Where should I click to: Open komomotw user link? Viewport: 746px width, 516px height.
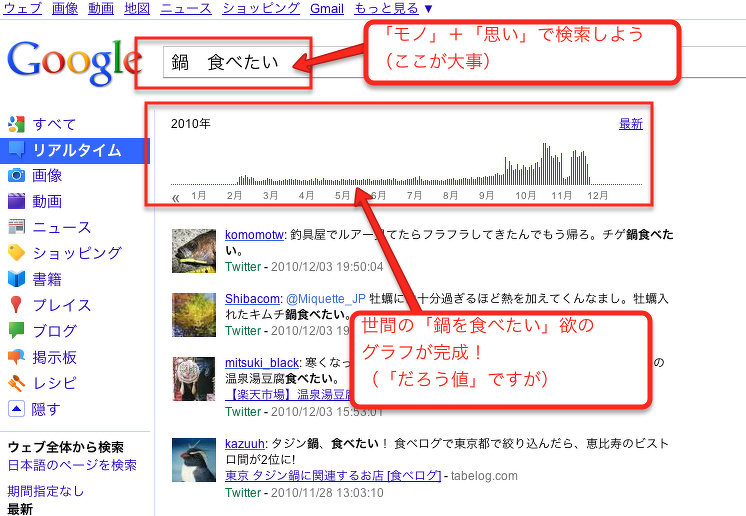coord(254,234)
